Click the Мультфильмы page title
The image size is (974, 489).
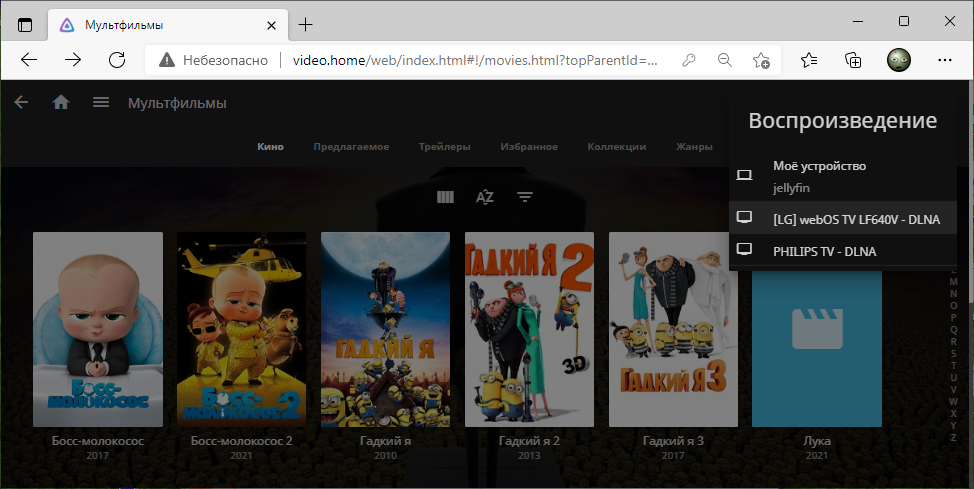pyautogui.click(x=177, y=103)
